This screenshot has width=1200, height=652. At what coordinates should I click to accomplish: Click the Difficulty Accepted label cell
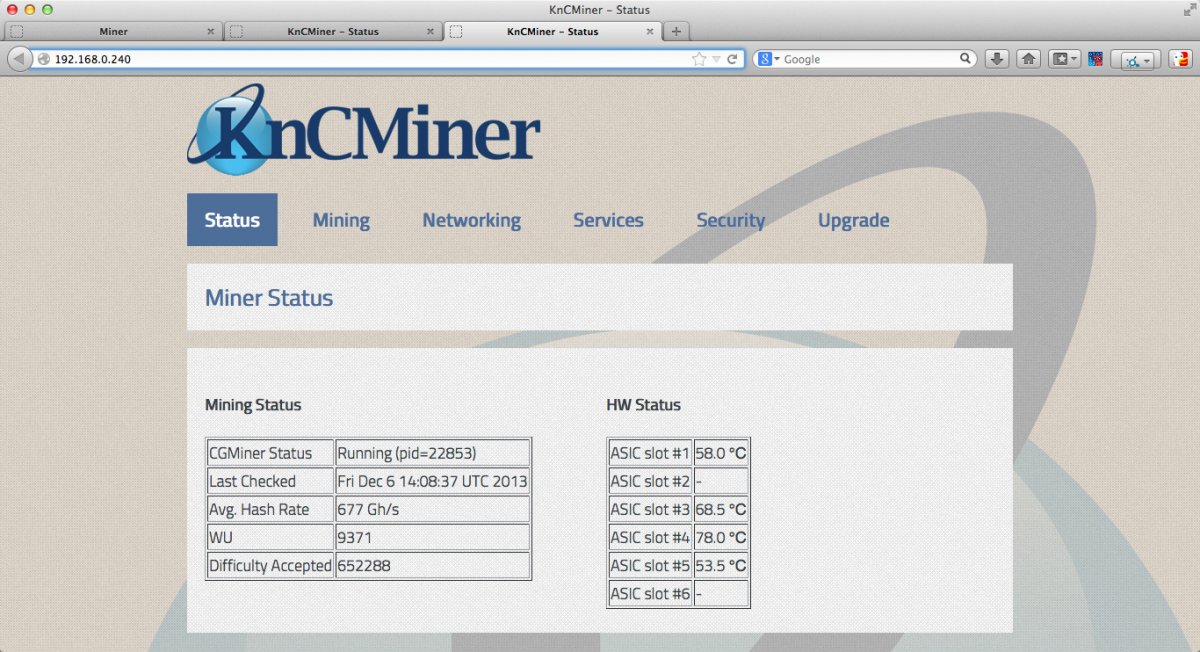point(270,565)
